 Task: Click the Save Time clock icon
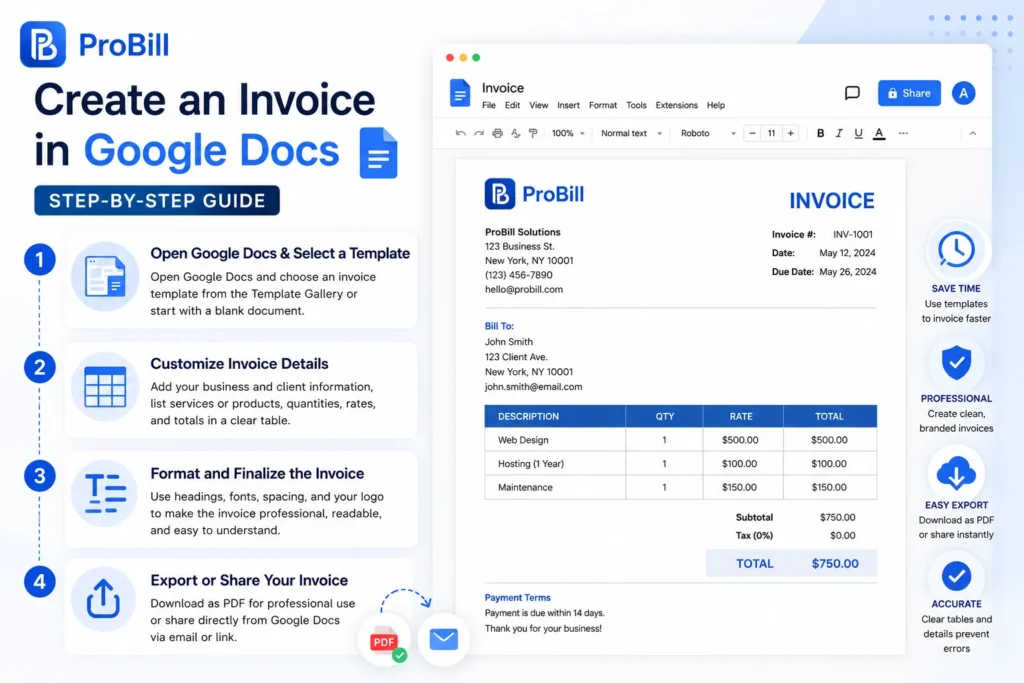956,249
